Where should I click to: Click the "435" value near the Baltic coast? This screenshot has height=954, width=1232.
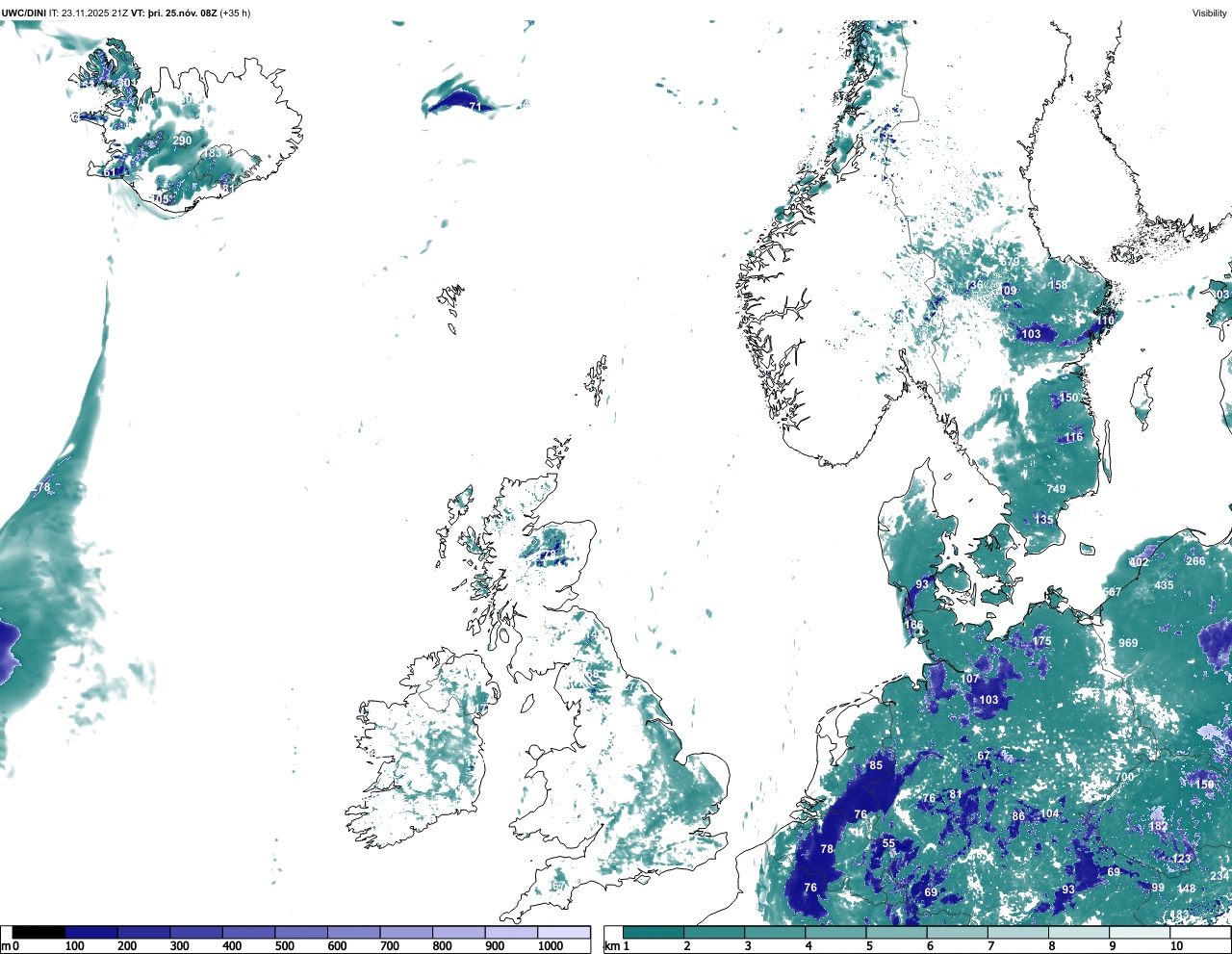tap(1164, 585)
